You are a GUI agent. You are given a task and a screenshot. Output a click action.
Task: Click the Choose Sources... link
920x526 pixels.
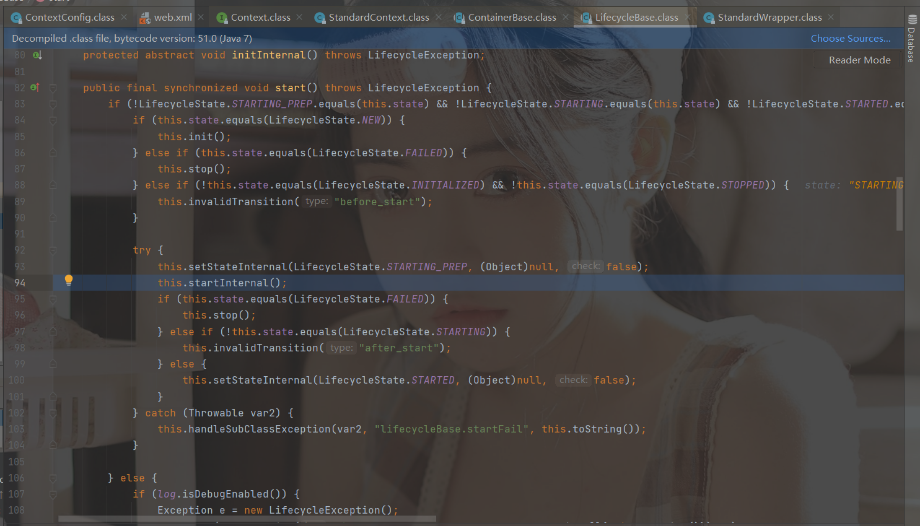850,39
